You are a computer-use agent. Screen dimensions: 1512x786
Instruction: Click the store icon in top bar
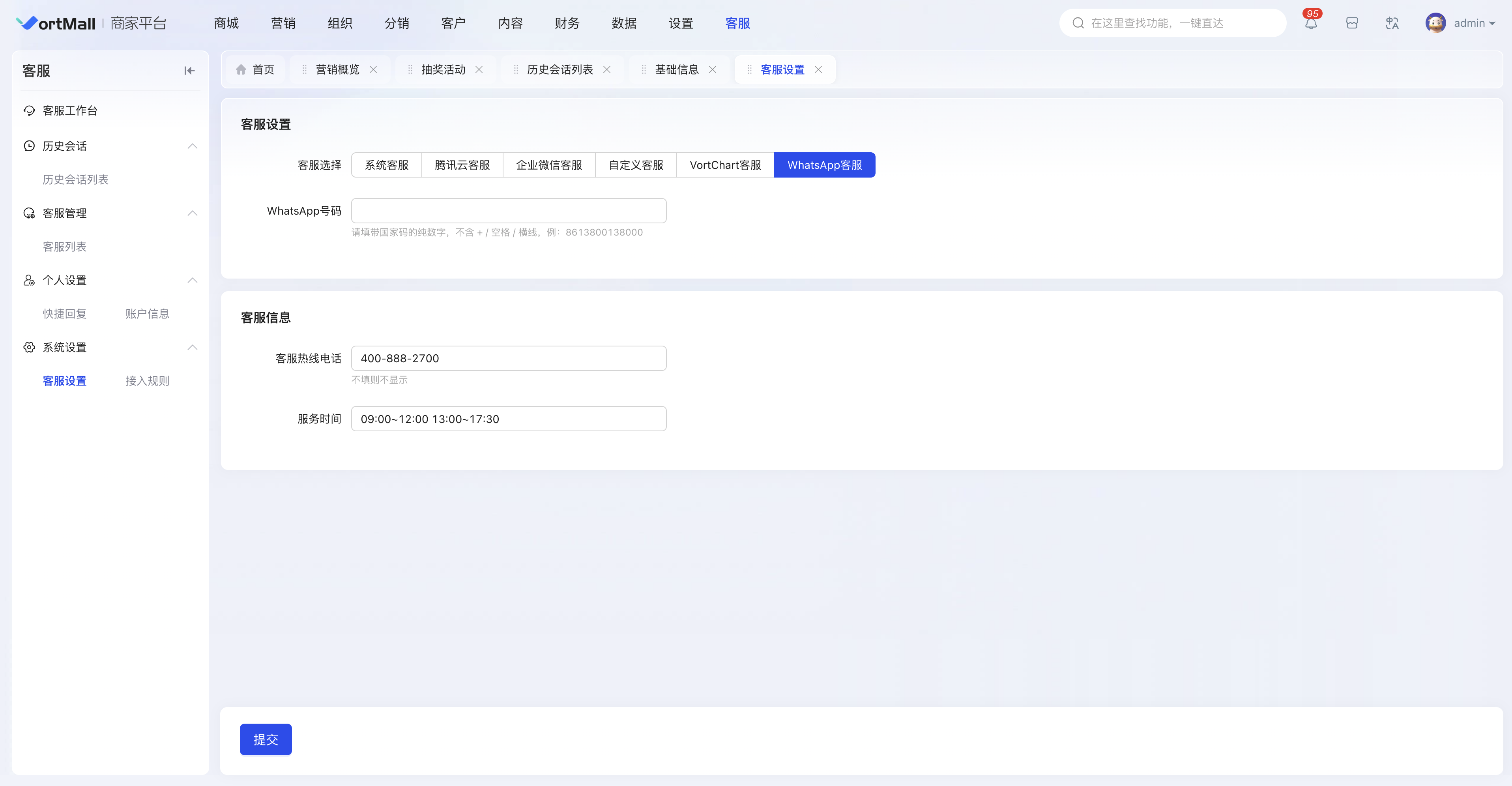[1352, 23]
